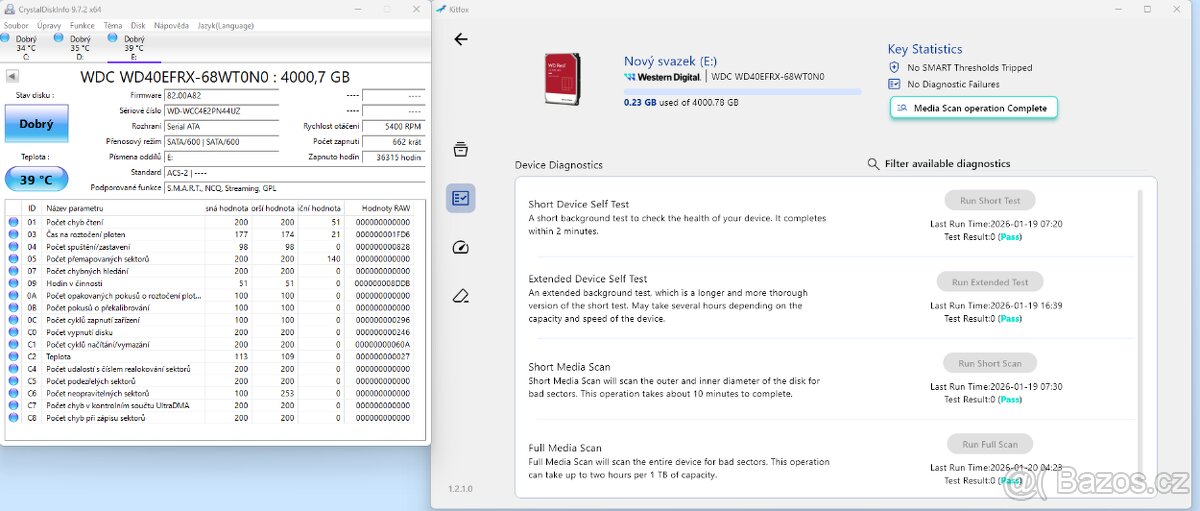
Task: Click the status orb for attribute C2 Teplota
Action: pyautogui.click(x=13, y=357)
